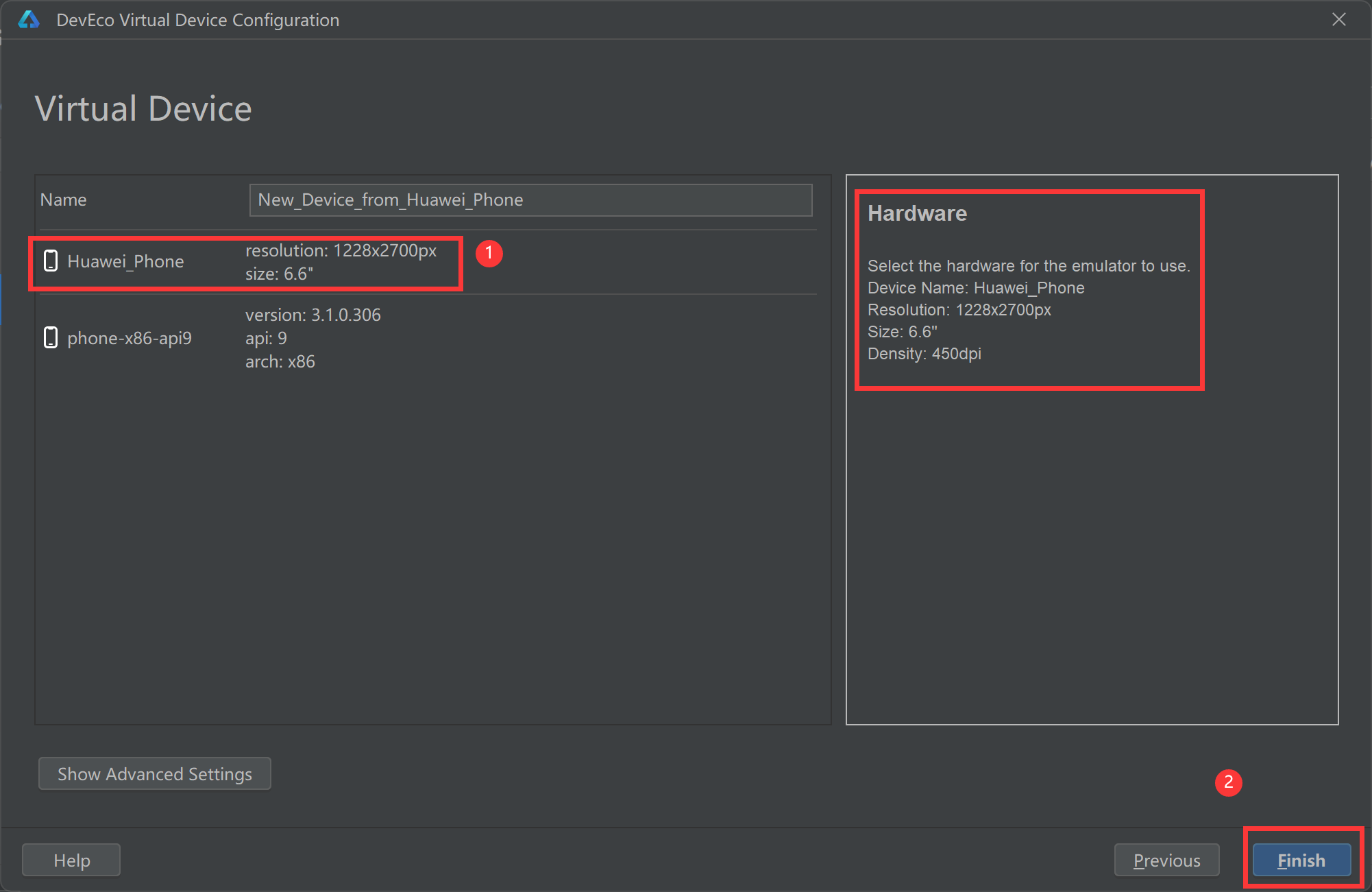The image size is (1372, 892).
Task: Click the Name input field
Action: [x=530, y=200]
